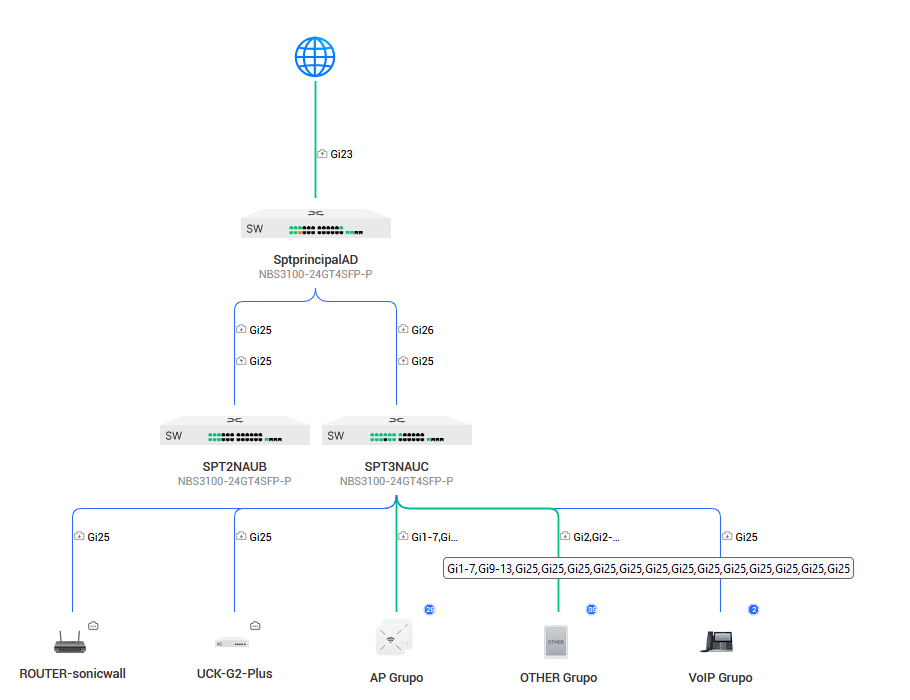Screen dimensions: 910x700
Task: Expand the AP Grupo count badge
Action: (x=430, y=609)
